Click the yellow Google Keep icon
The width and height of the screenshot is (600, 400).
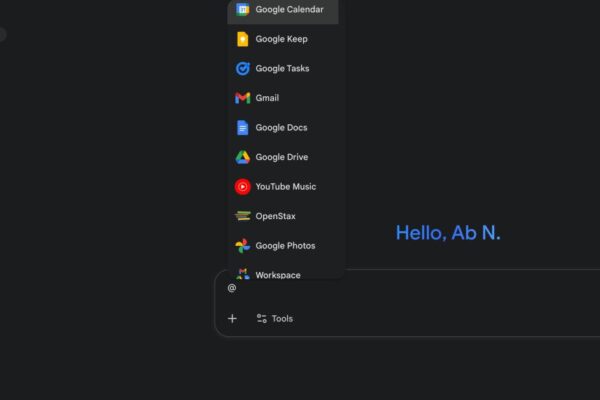tap(242, 39)
